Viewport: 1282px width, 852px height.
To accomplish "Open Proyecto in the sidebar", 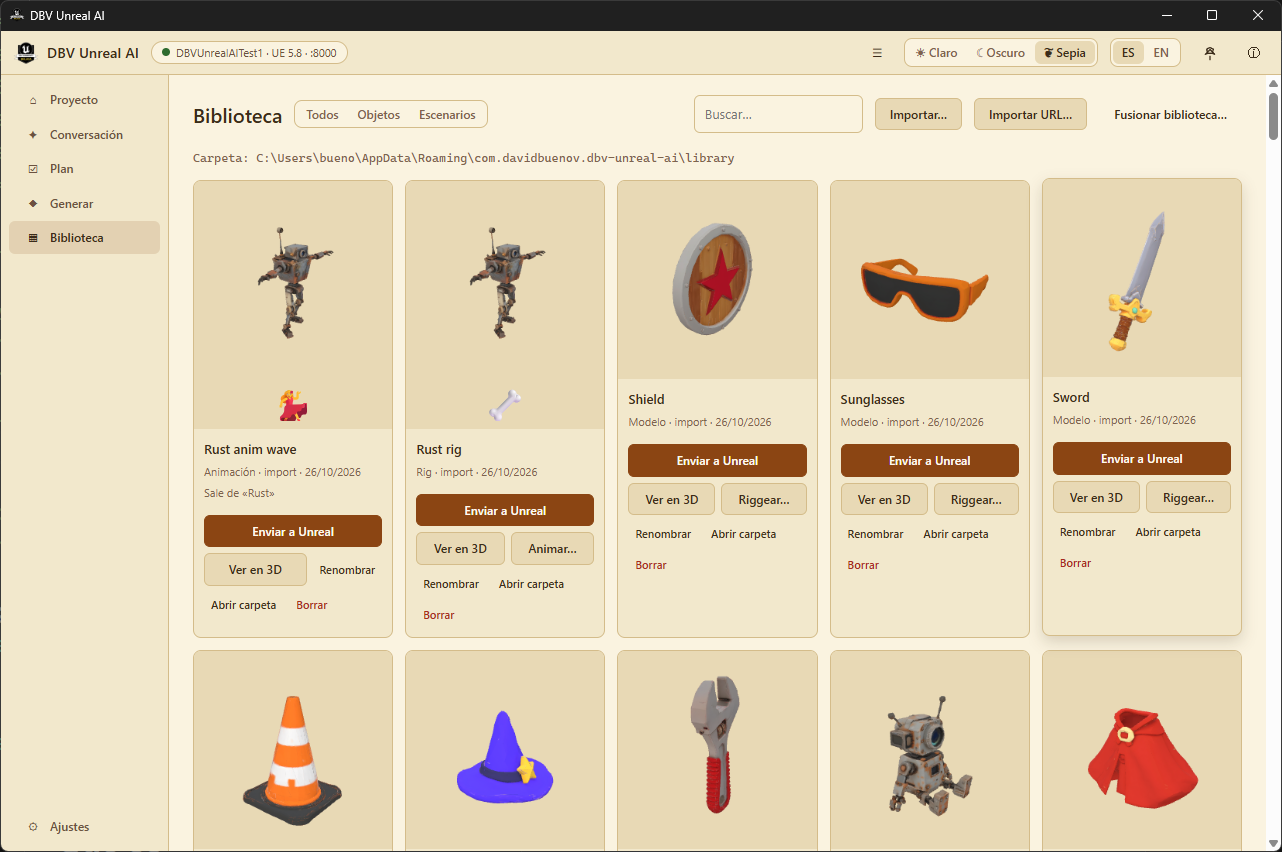I will 84,100.
